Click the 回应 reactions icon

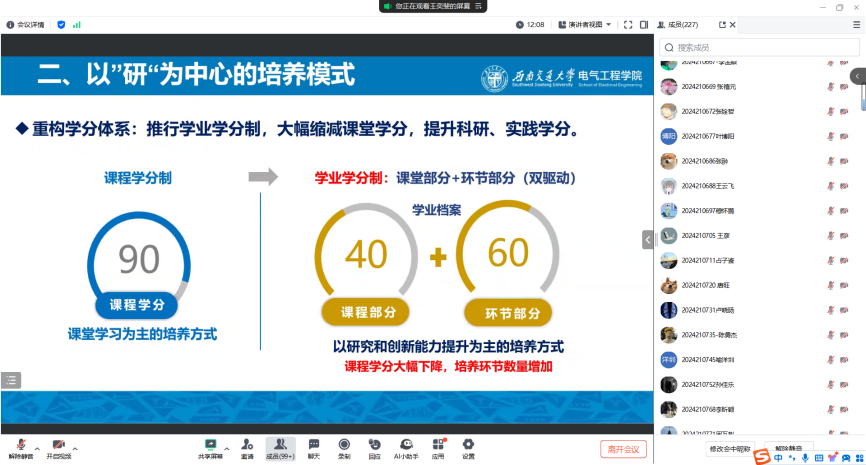tap(373, 446)
